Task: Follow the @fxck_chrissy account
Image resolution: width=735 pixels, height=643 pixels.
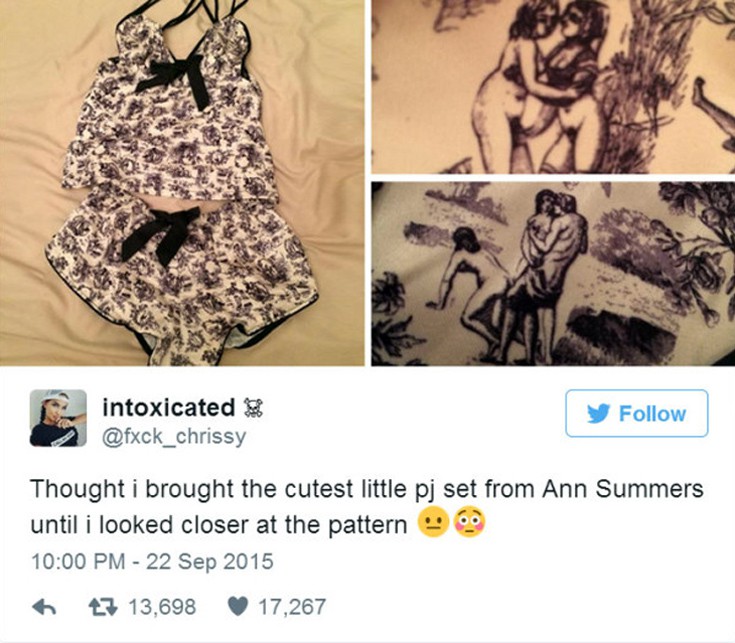Action: point(637,413)
